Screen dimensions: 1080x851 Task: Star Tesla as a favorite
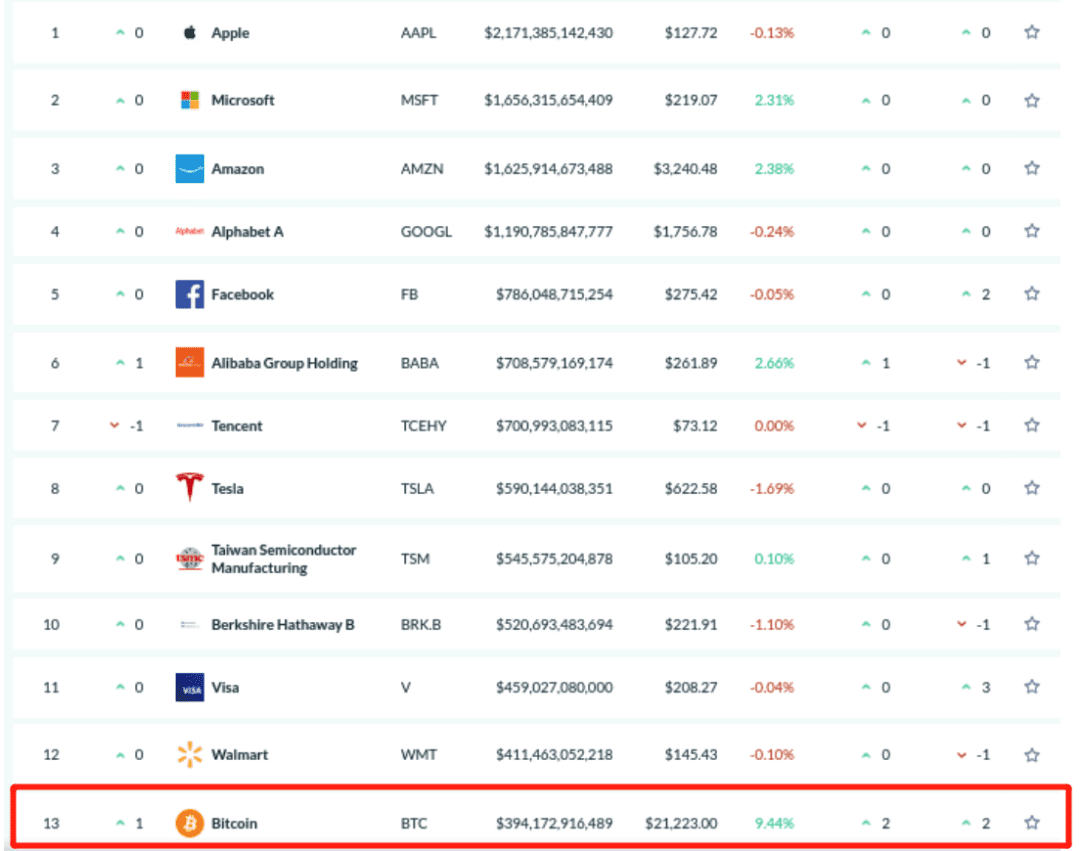coord(1032,487)
